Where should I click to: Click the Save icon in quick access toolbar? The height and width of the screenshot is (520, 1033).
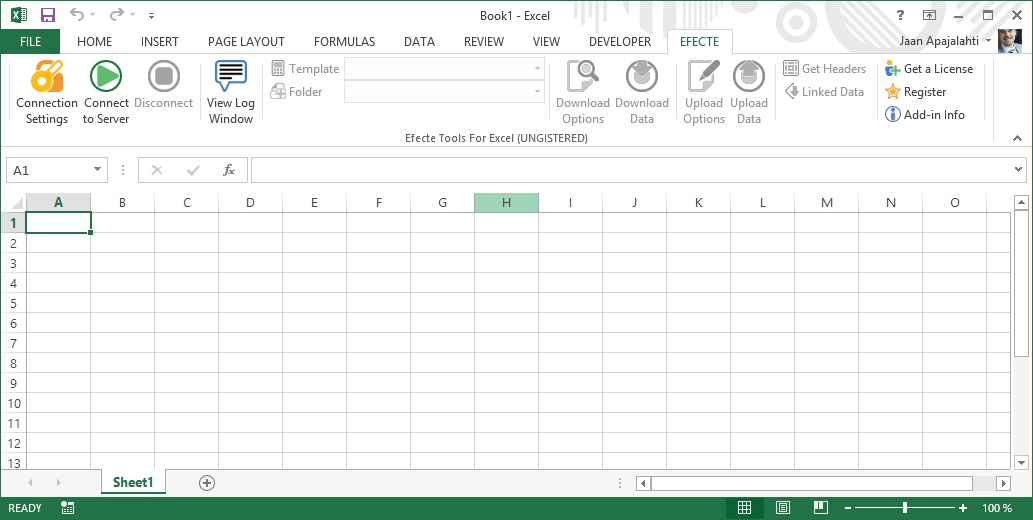(48, 15)
